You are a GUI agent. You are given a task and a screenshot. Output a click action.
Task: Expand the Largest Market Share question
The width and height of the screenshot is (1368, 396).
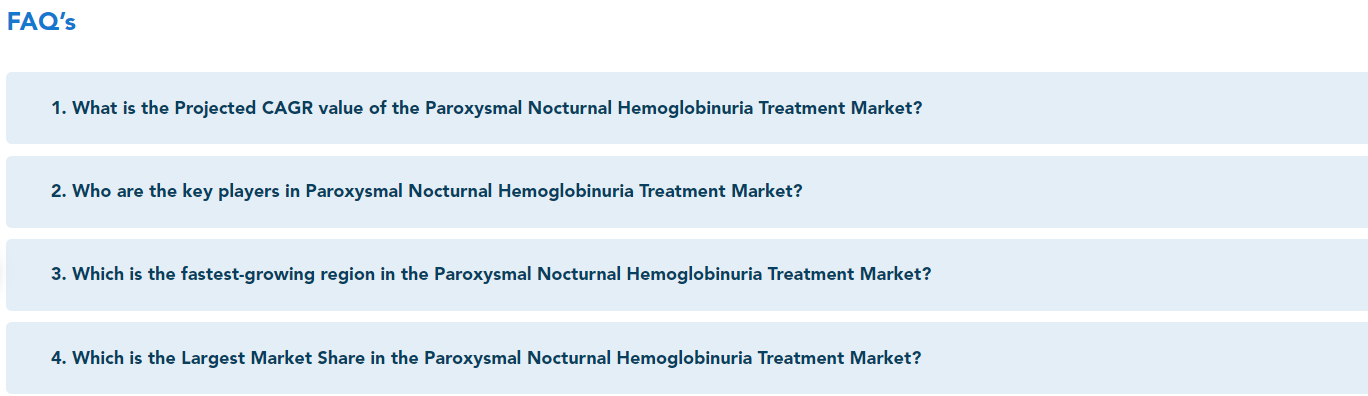tap(687, 357)
